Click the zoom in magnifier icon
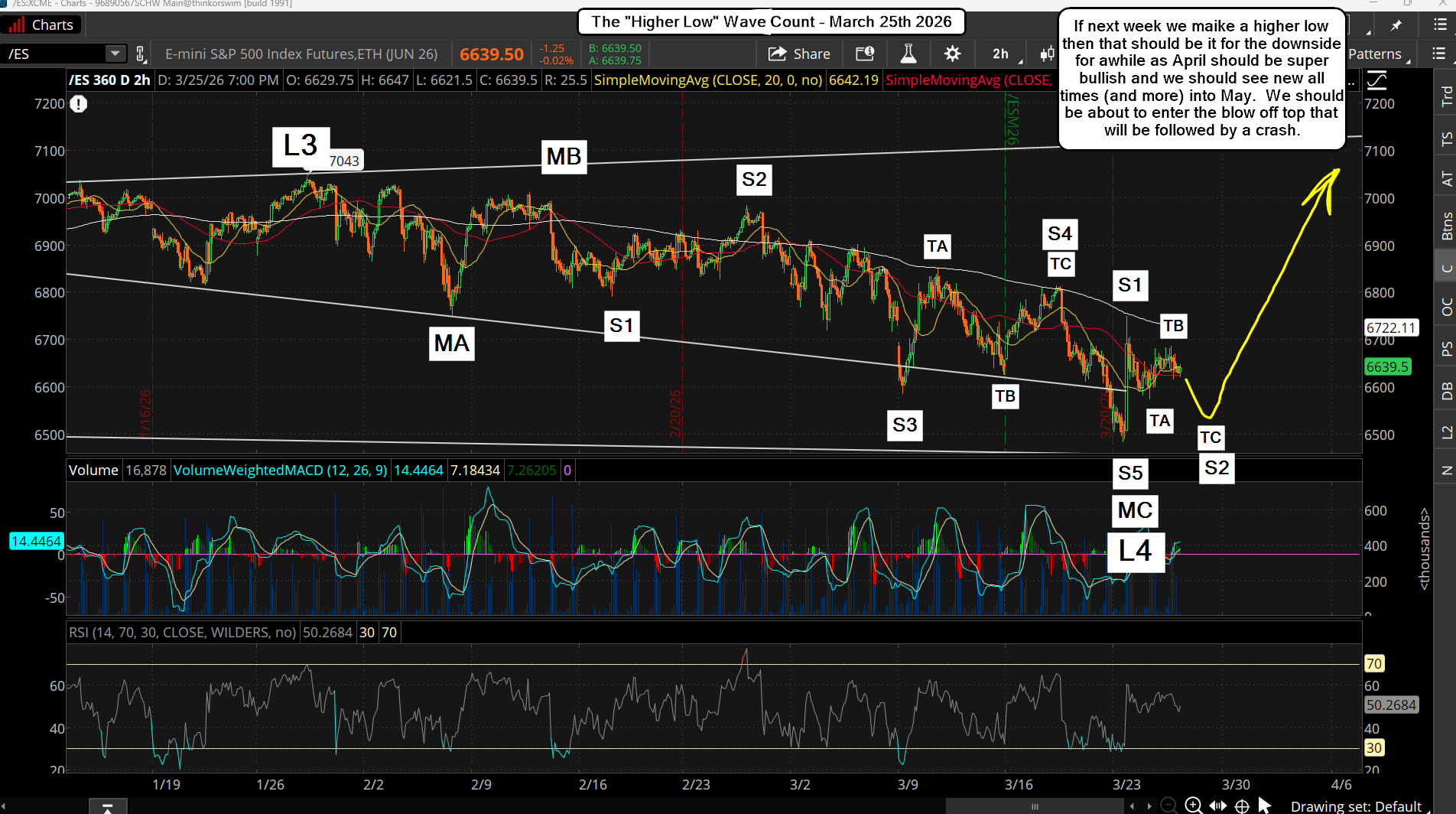This screenshot has width=1456, height=814. [1193, 805]
